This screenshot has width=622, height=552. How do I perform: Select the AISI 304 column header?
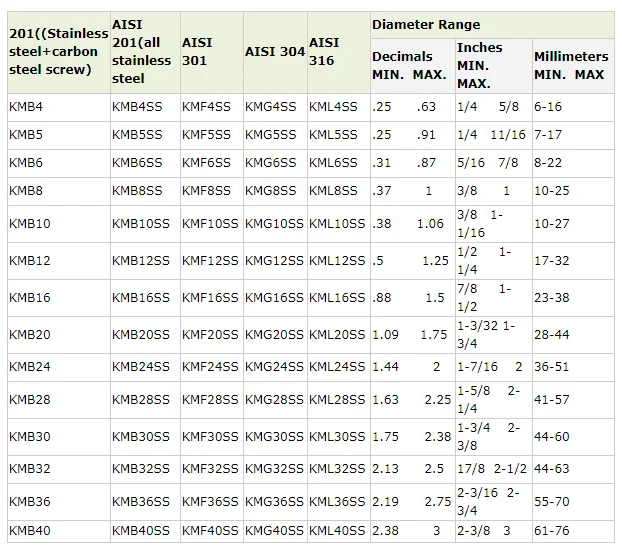point(274,51)
